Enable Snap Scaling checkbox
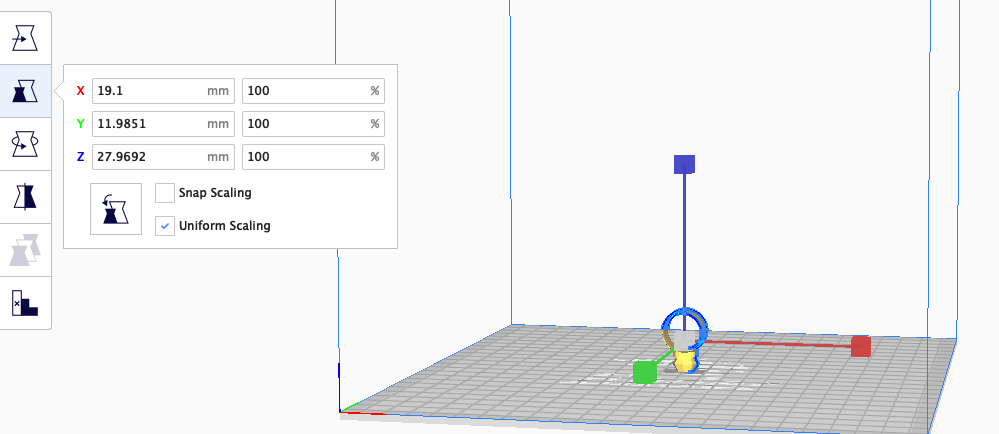Image resolution: width=999 pixels, height=434 pixels. (165, 192)
